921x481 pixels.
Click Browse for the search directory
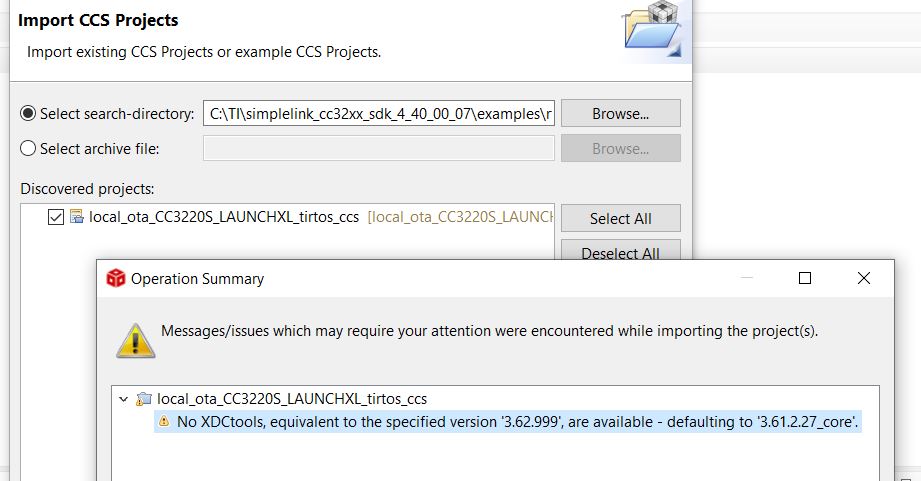[x=621, y=113]
